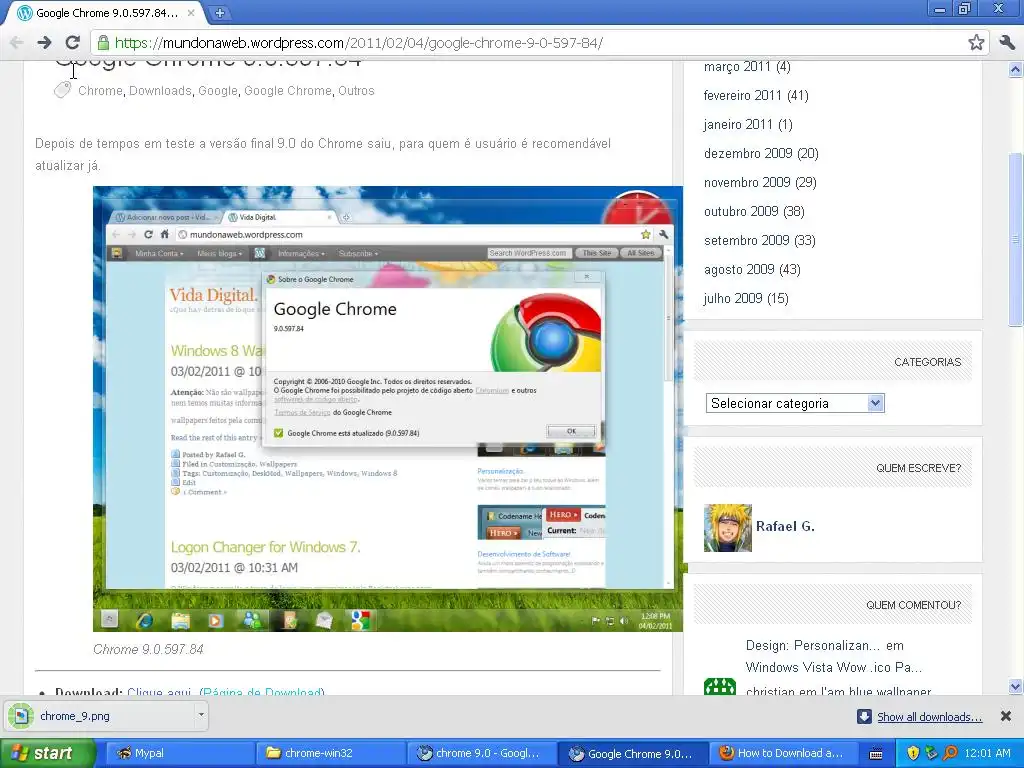Open a new tab with the plus button

click(220, 12)
